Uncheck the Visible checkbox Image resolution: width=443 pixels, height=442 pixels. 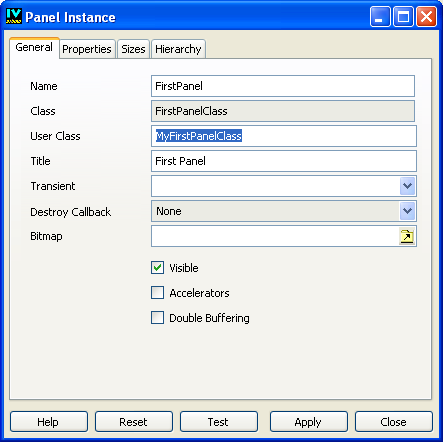pos(157,268)
